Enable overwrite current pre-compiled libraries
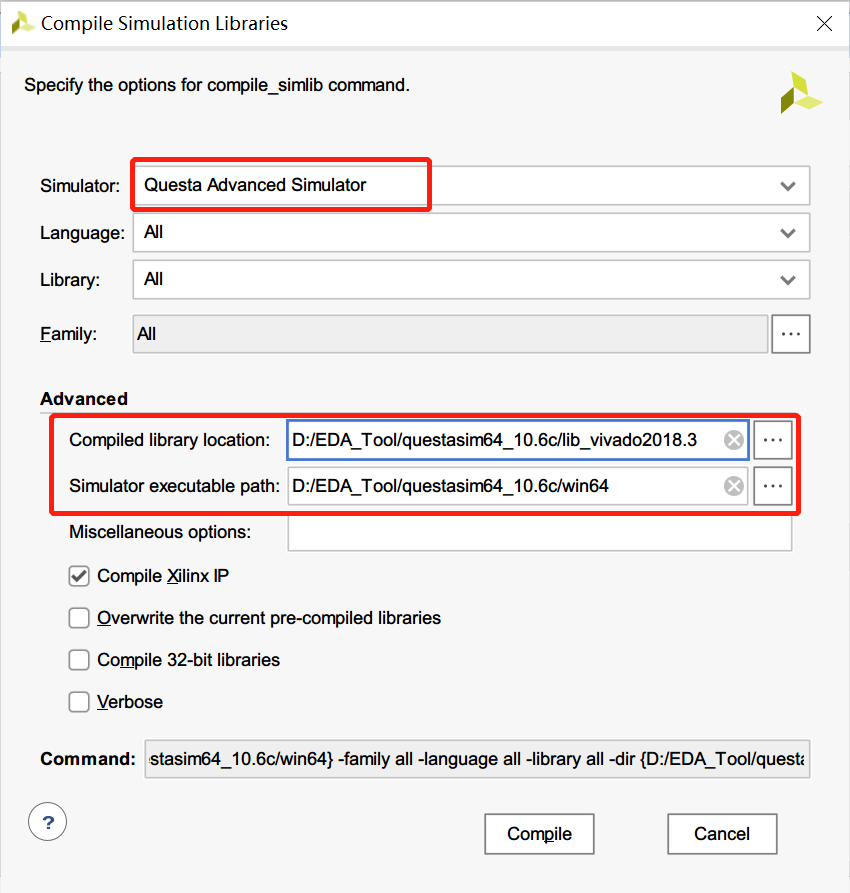This screenshot has height=893, width=850. pyautogui.click(x=79, y=618)
